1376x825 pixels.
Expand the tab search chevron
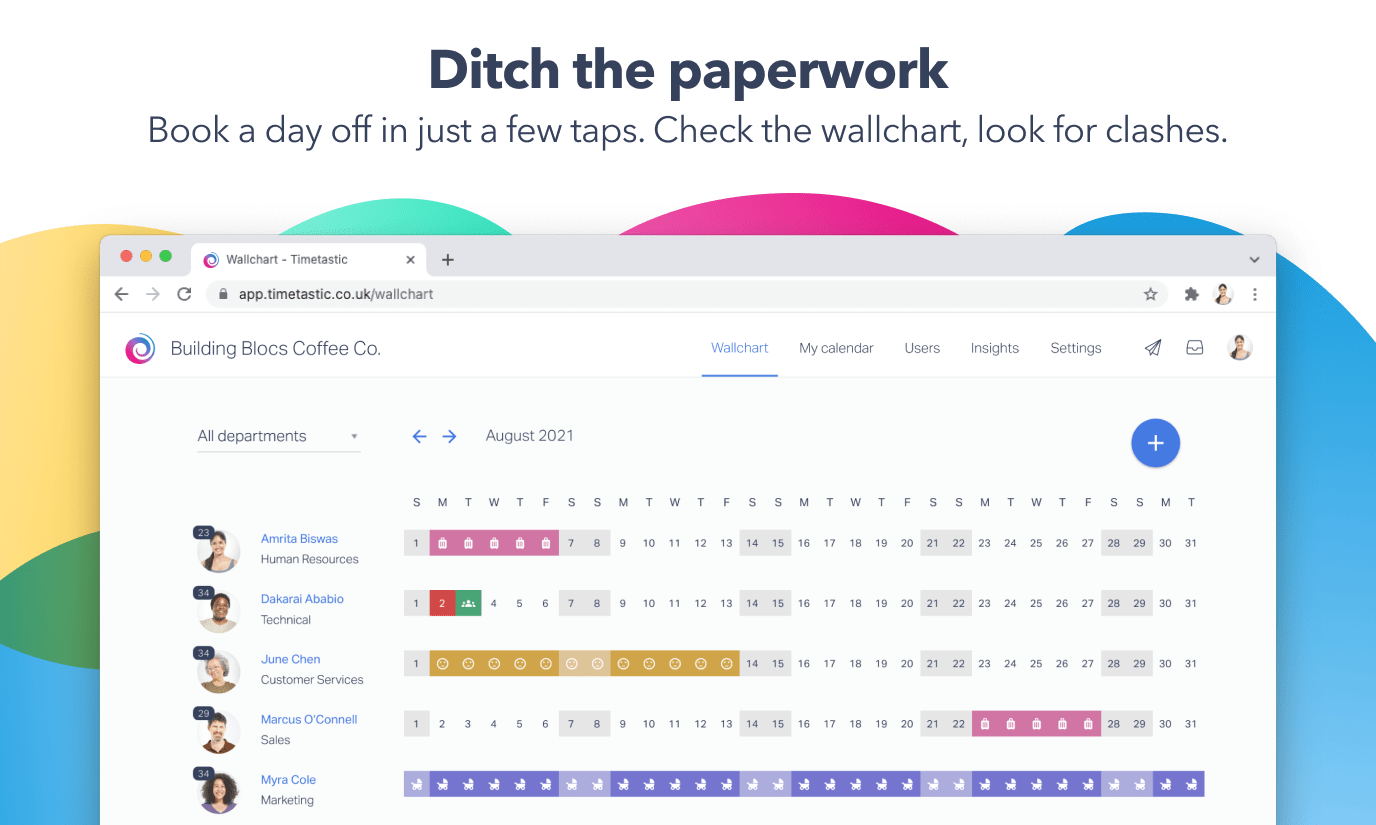[1255, 260]
